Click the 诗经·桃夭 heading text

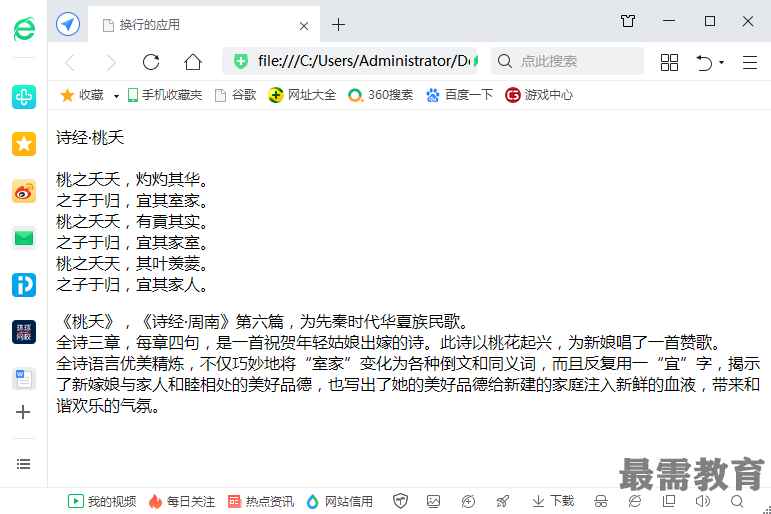[x=90, y=138]
